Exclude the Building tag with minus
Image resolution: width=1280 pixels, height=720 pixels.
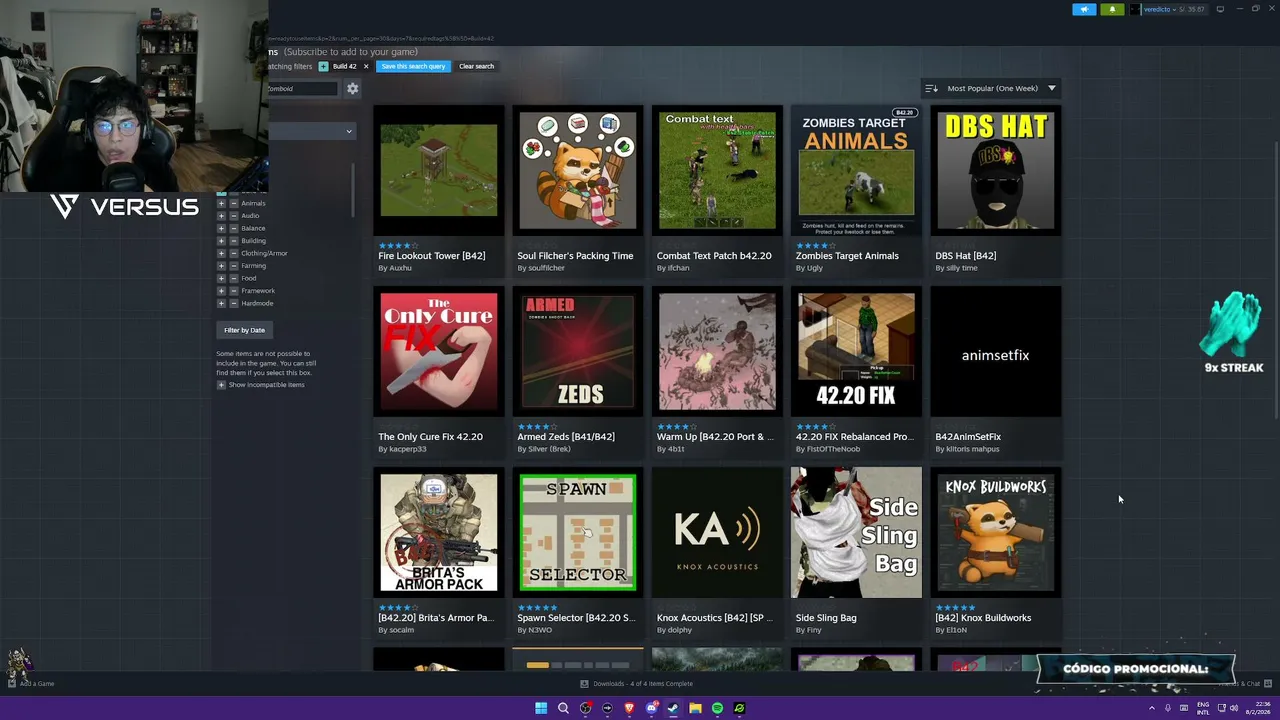[x=234, y=241]
